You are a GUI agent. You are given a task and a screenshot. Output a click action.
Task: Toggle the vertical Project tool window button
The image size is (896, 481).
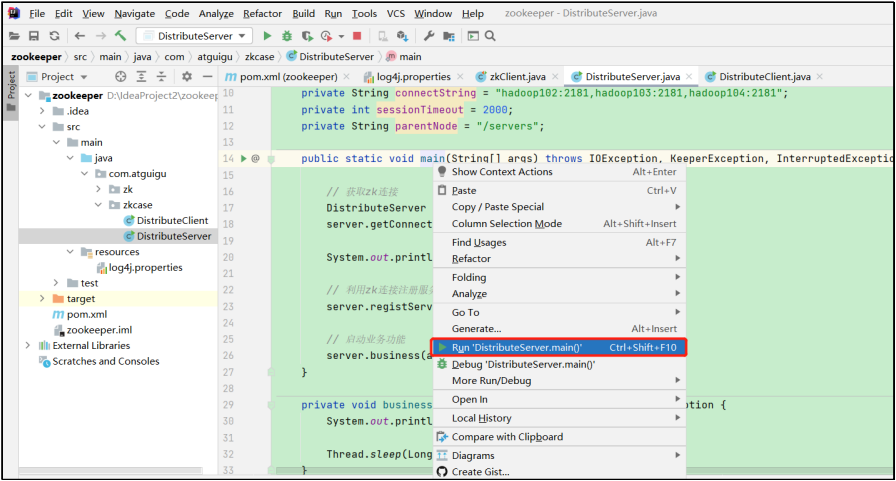pos(12,86)
